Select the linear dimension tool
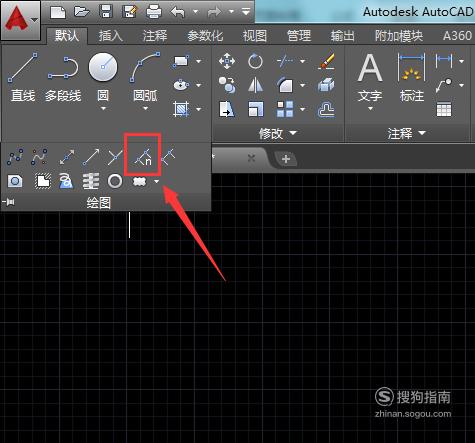 [444, 61]
